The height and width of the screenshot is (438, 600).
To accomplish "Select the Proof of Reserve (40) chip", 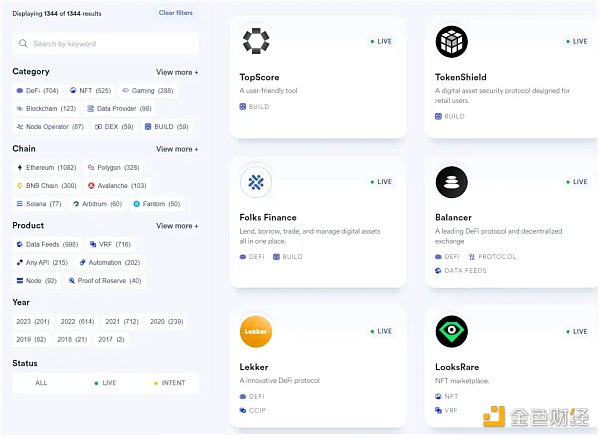I will point(105,281).
